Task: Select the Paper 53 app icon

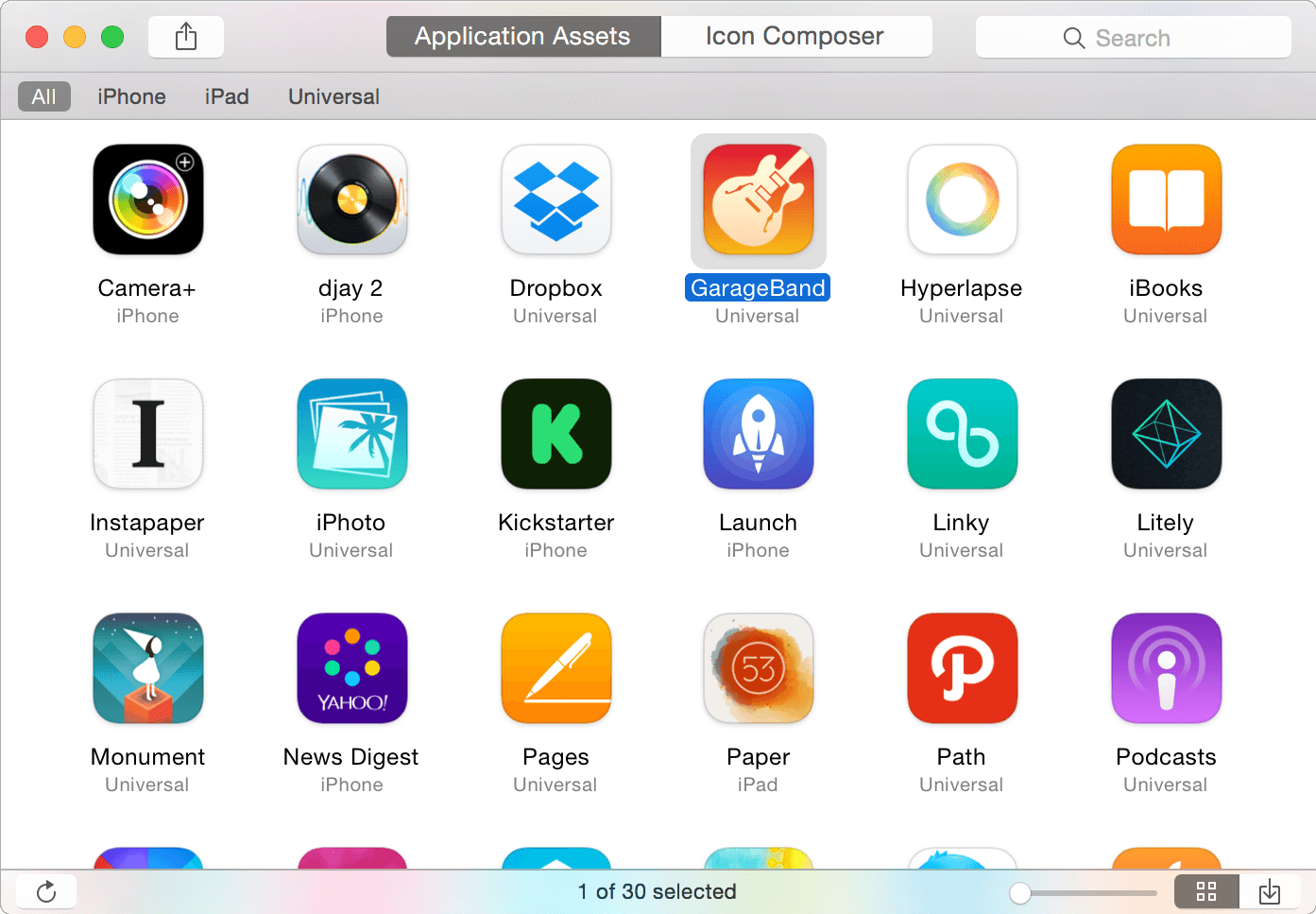Action: (x=759, y=668)
